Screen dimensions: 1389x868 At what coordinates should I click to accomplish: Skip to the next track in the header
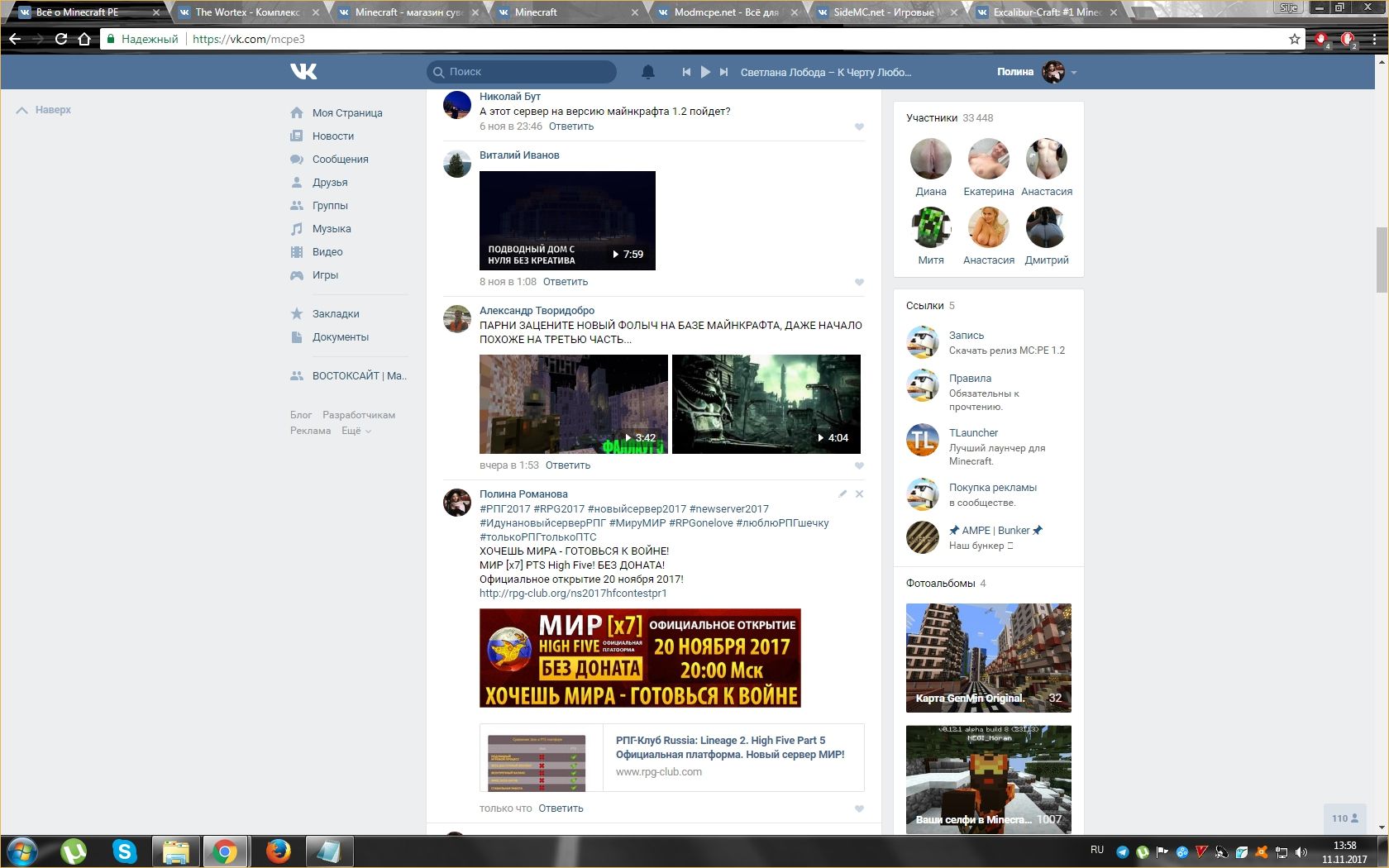pyautogui.click(x=723, y=72)
